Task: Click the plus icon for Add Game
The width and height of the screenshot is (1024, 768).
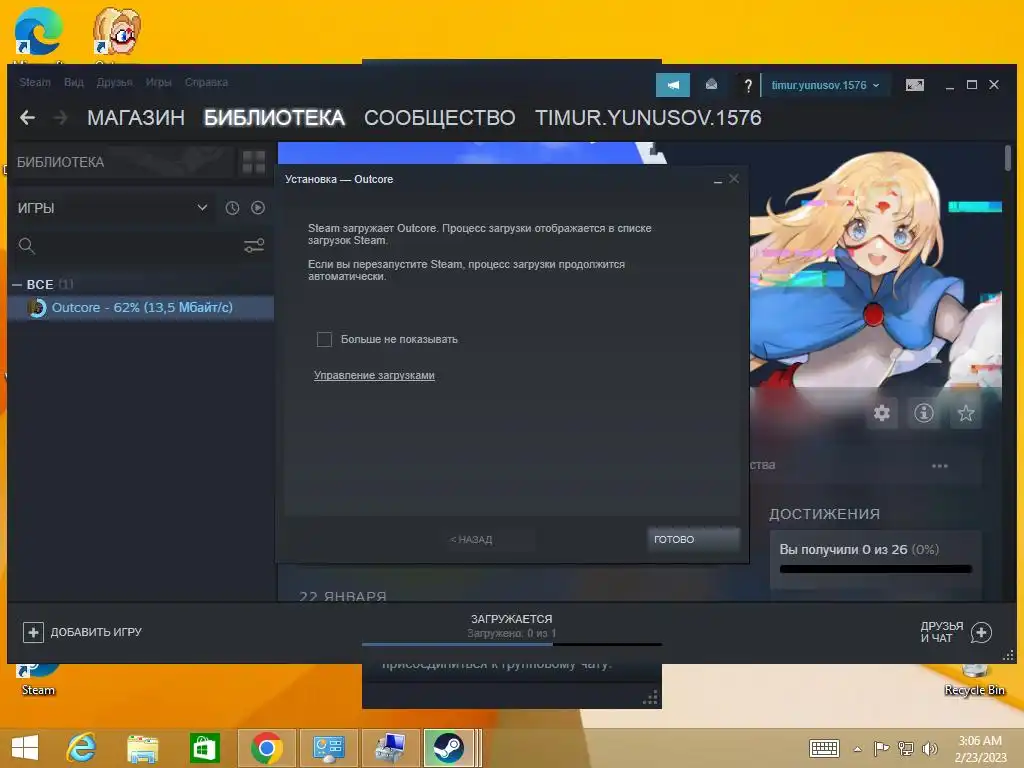Action: (33, 632)
